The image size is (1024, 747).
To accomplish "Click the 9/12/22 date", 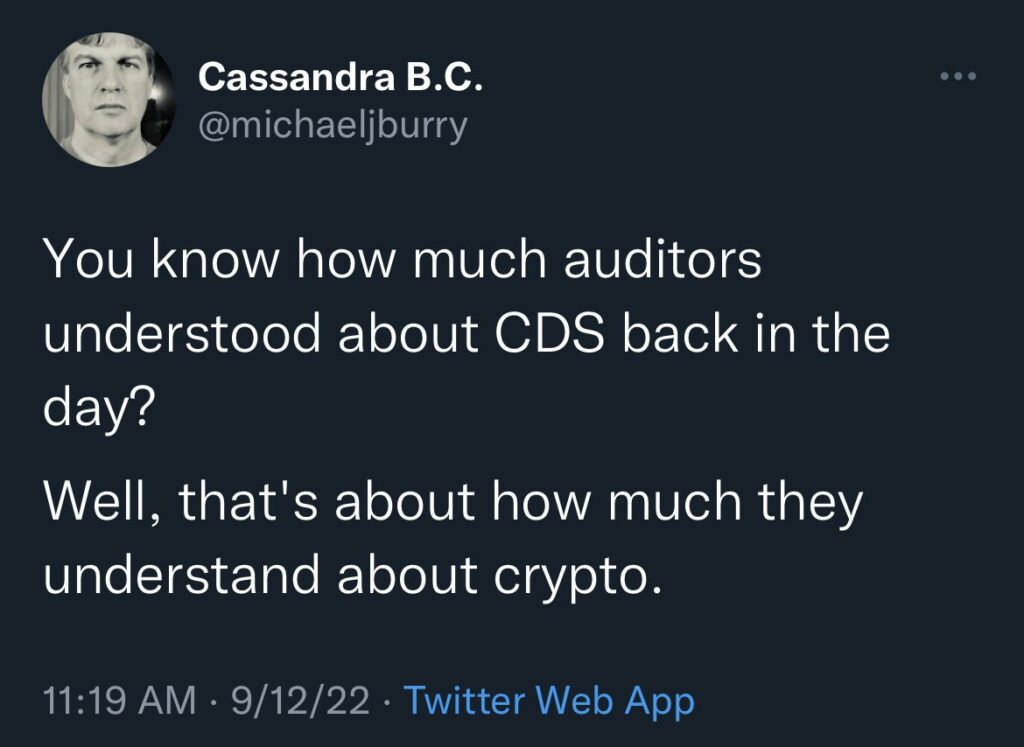I will (x=298, y=700).
